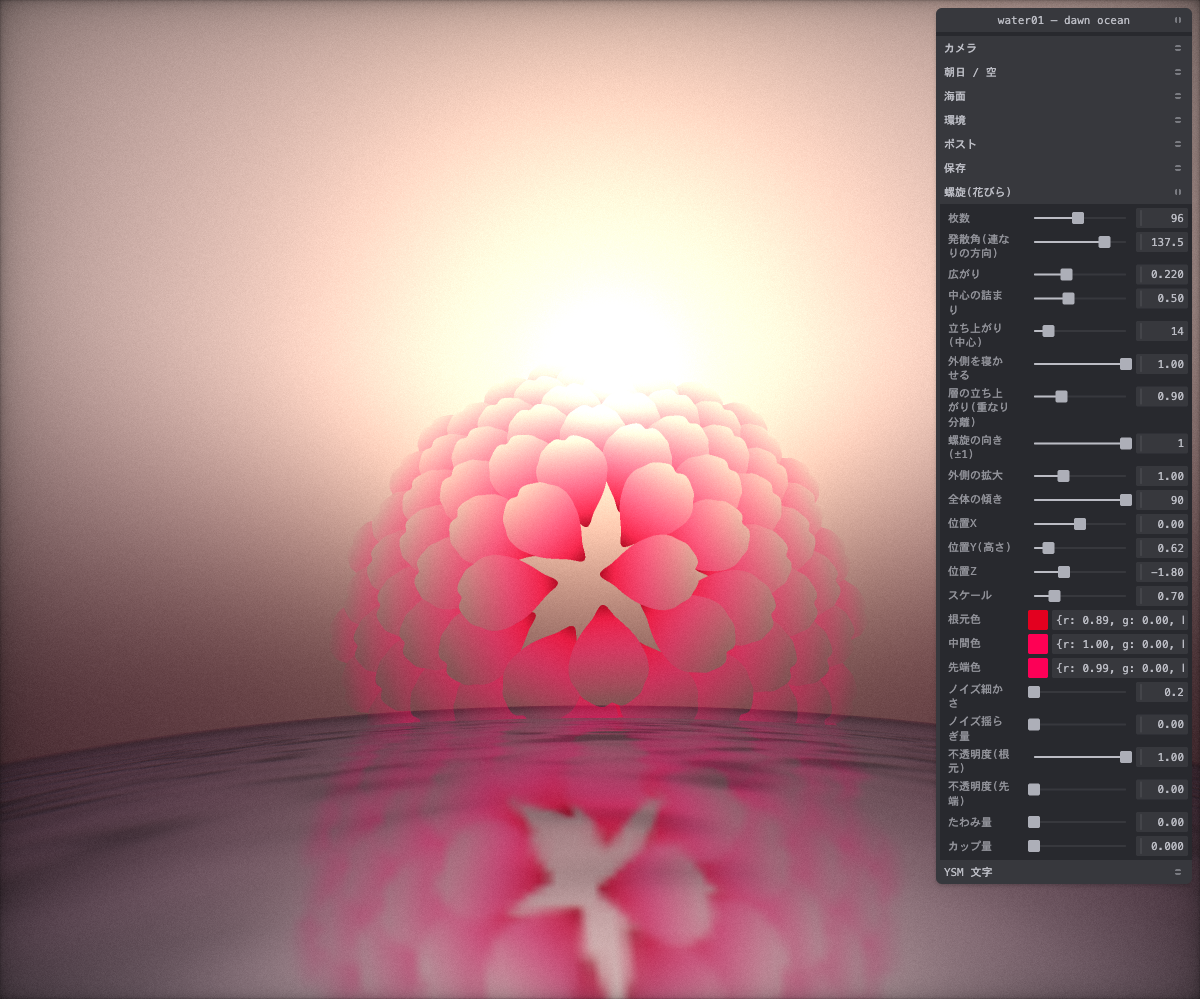
Task: Click the 不透明度(根元) value field
Action: point(1162,757)
